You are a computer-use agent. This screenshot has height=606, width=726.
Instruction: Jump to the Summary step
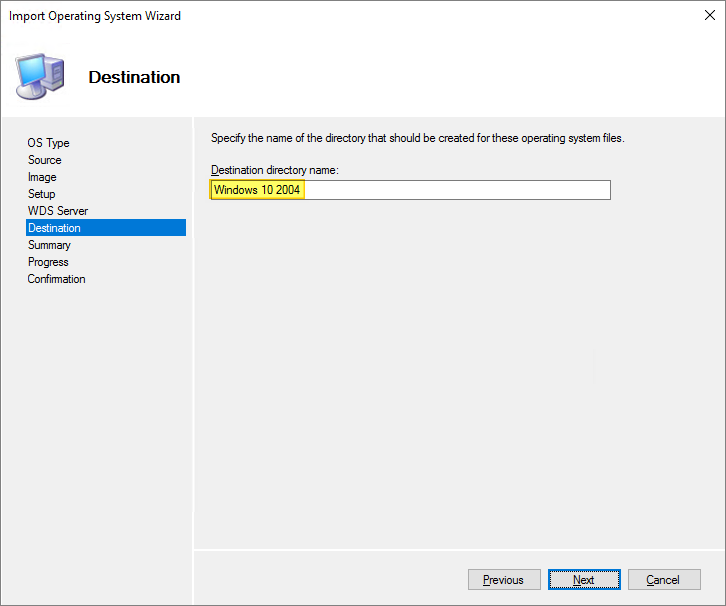[x=50, y=245]
